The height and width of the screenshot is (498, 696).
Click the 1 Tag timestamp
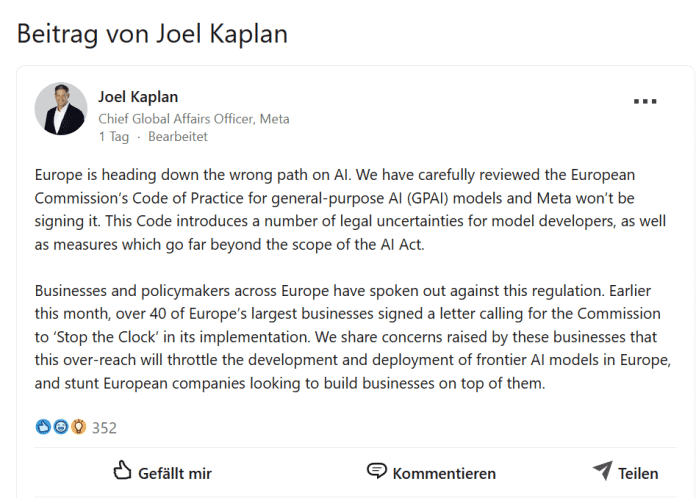[114, 137]
